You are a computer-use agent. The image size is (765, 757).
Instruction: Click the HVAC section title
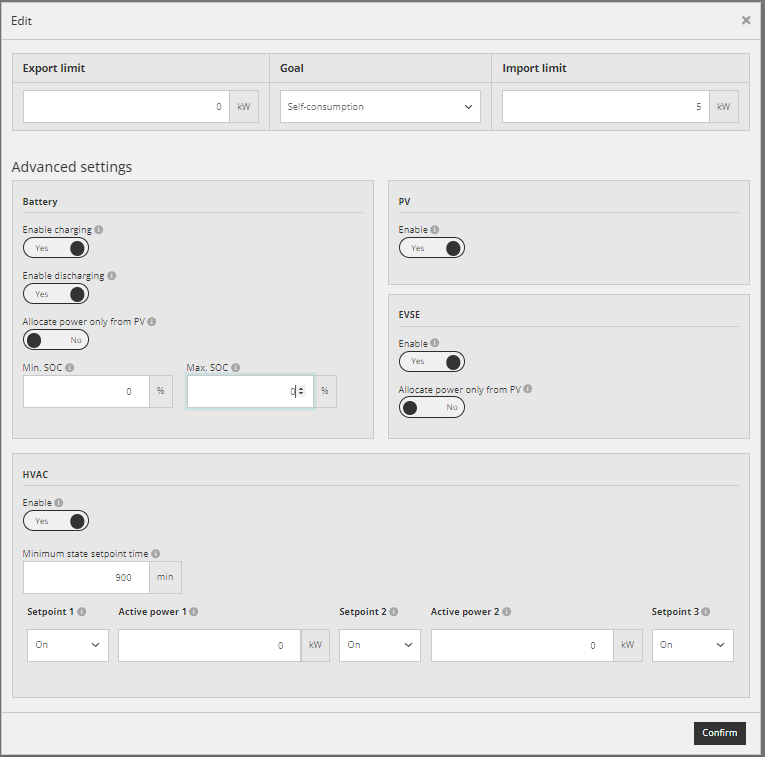pyautogui.click(x=35, y=475)
